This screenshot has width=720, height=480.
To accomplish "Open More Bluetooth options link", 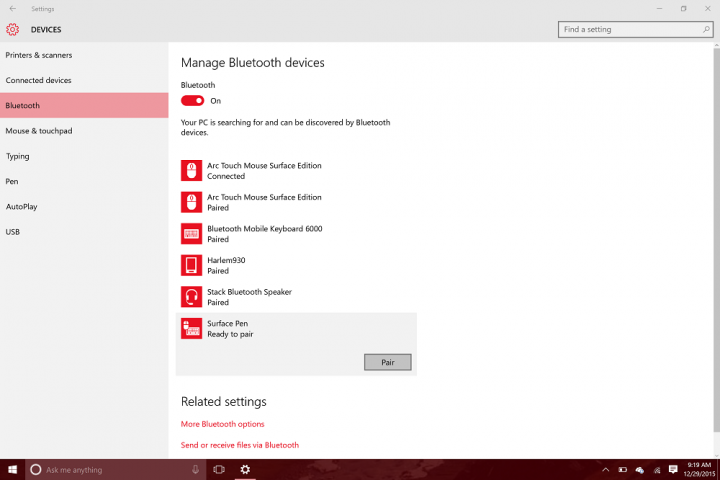I will (x=222, y=424).
